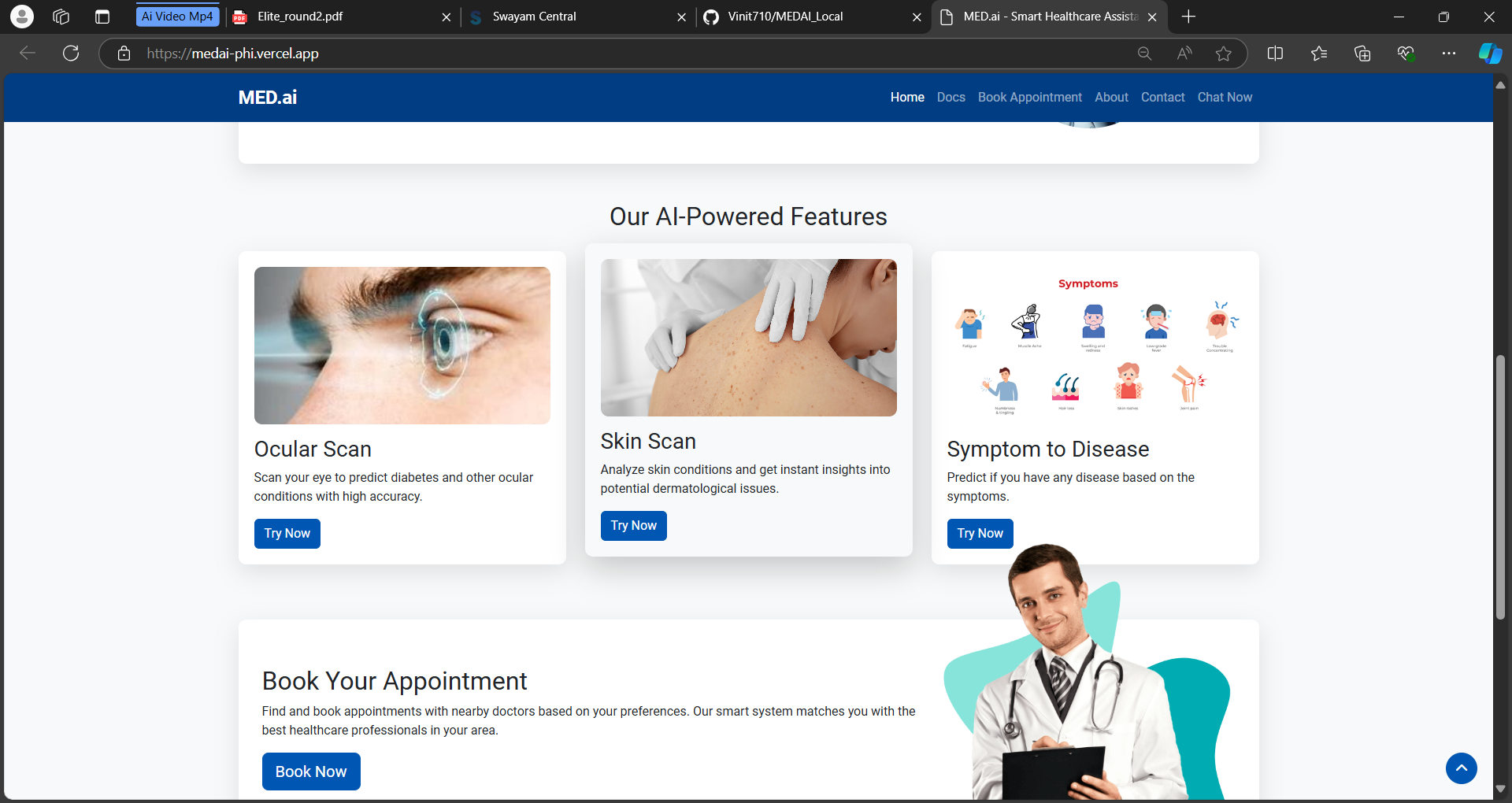1512x803 pixels.
Task: Open settings and more ellipsis menu
Action: [1449, 54]
